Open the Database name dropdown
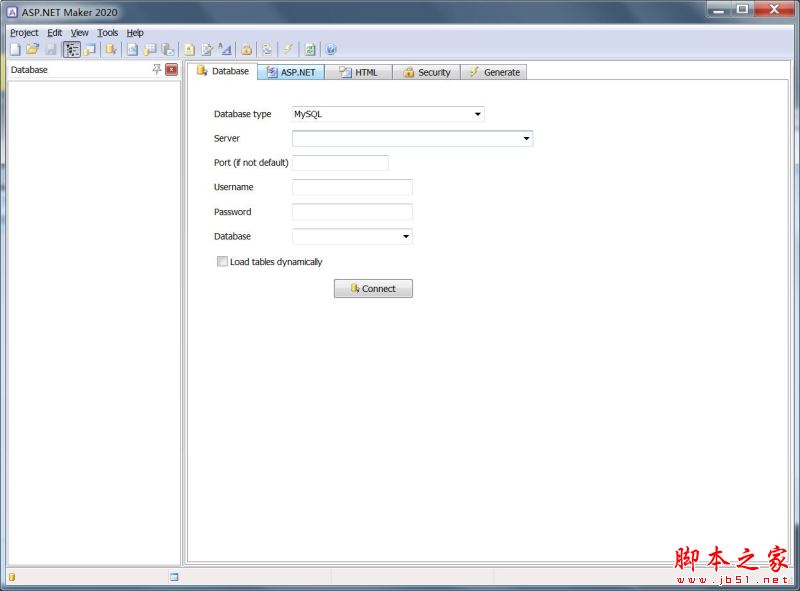 coord(404,236)
